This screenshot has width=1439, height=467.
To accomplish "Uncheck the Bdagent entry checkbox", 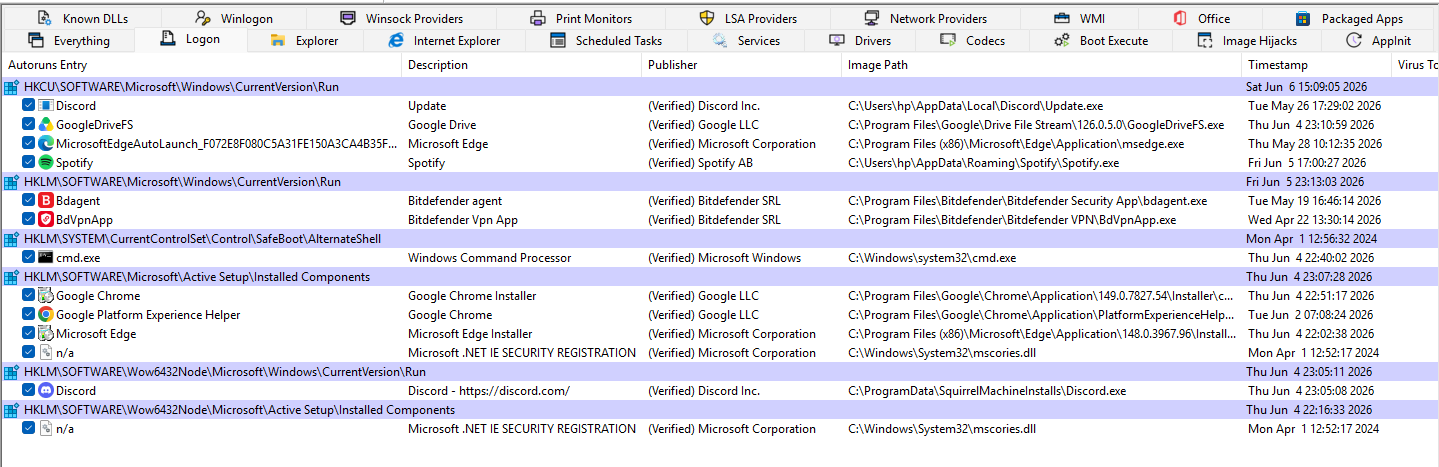I will coord(28,201).
